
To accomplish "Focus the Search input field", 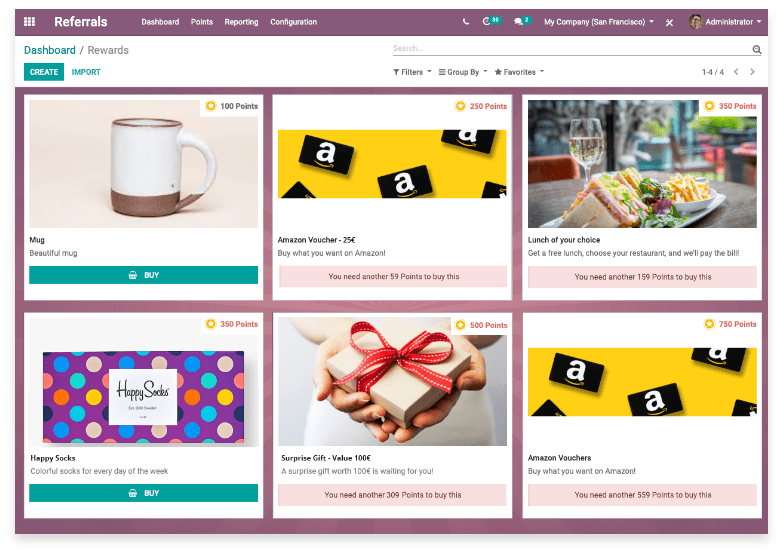I will [572, 48].
